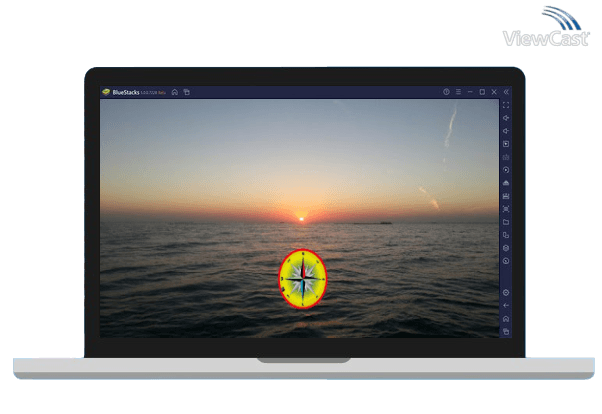Viewport: 602px width, 414px height.
Task: Open settings gear in the sidebar
Action: [506, 292]
